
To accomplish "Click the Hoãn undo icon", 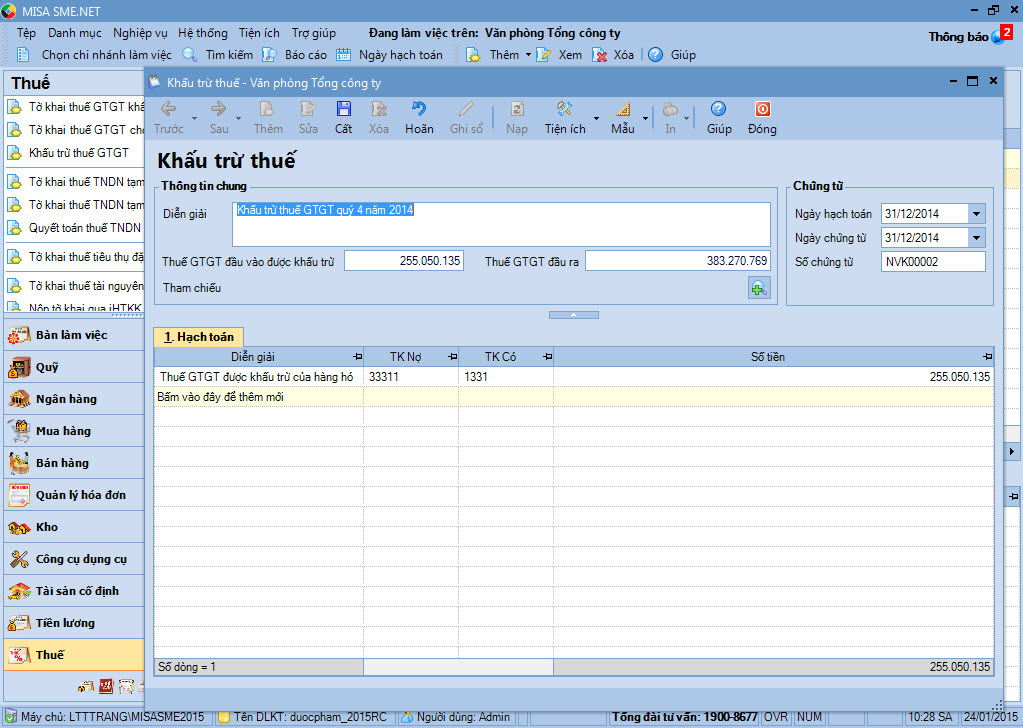I will coord(419,111).
